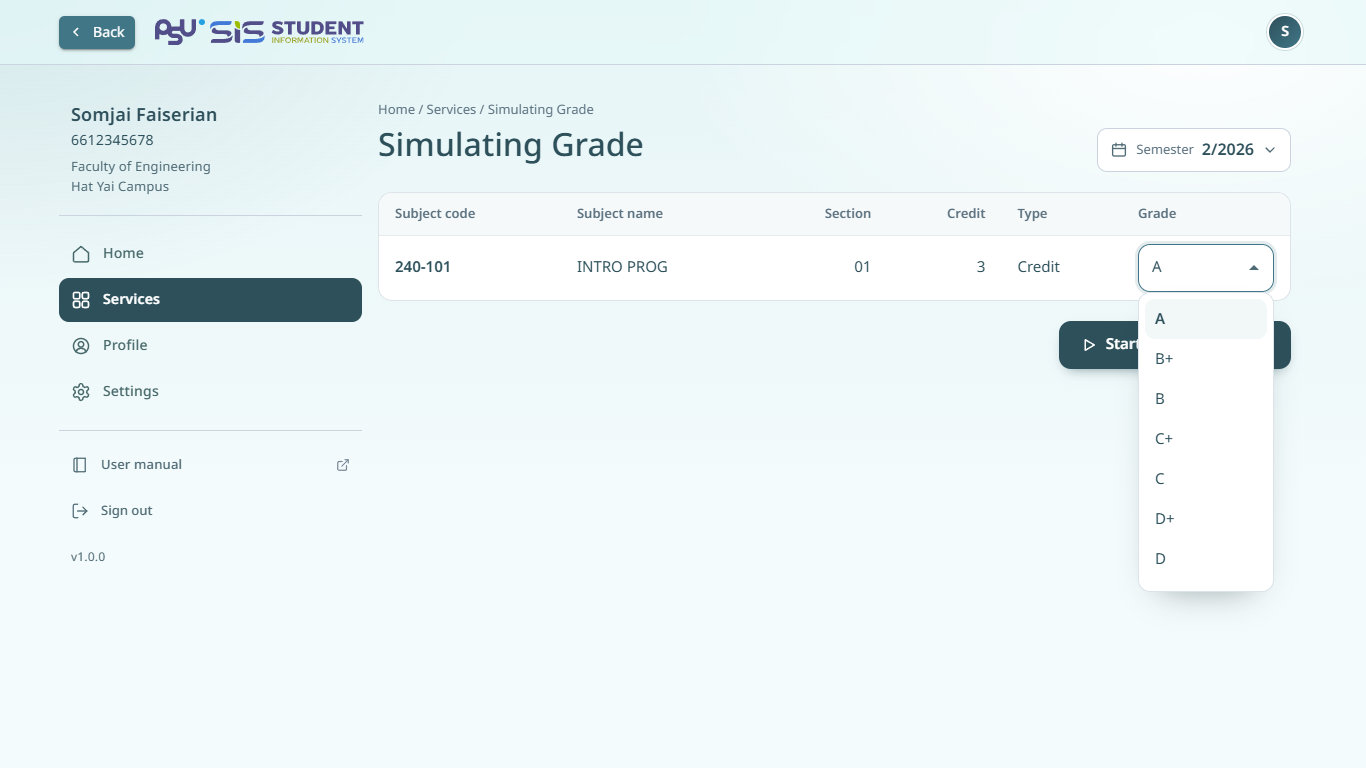Click the INTRO PROG subject name
This screenshot has height=768, width=1366.
coord(622,267)
